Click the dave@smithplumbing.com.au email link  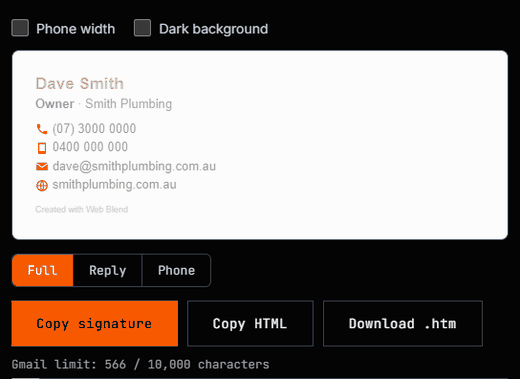pos(134,166)
